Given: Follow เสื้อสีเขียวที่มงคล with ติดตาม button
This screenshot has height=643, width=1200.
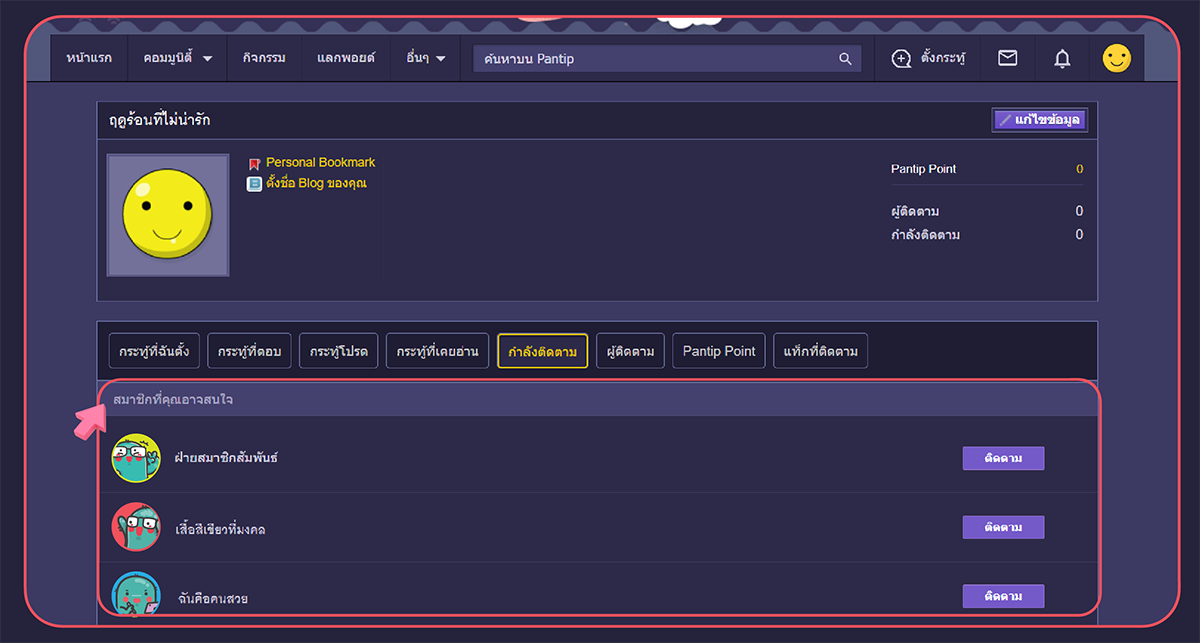Looking at the screenshot, I should (x=1003, y=527).
